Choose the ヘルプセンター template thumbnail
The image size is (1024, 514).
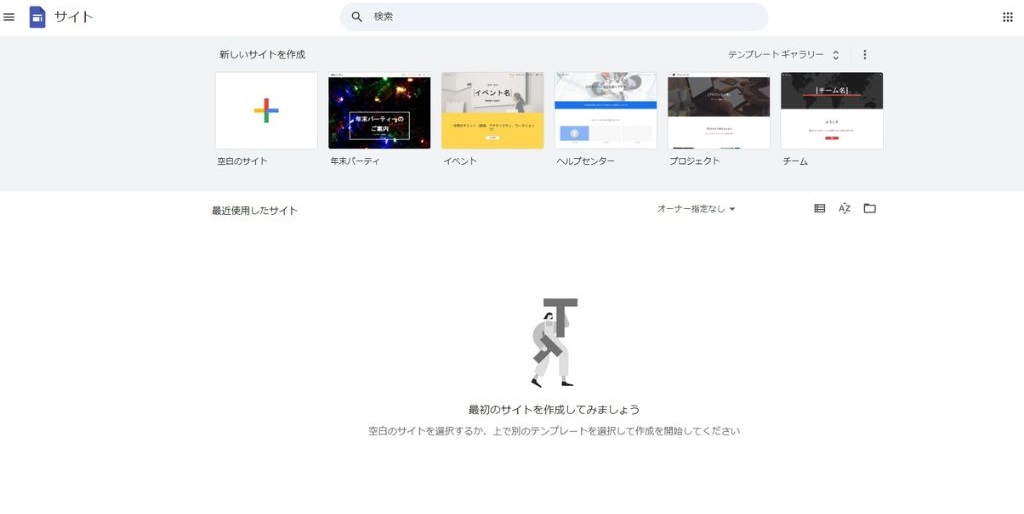pyautogui.click(x=605, y=111)
